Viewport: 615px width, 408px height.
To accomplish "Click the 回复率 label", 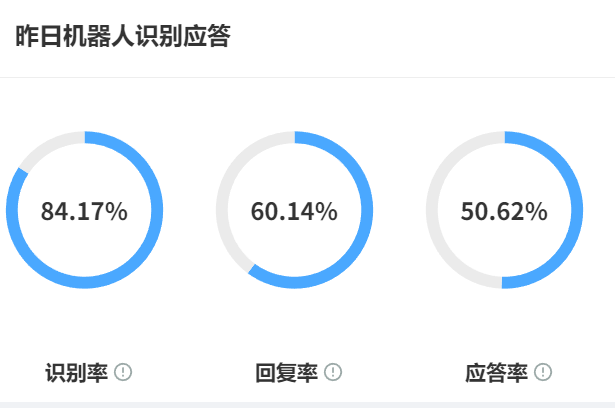I will pyautogui.click(x=286, y=373).
